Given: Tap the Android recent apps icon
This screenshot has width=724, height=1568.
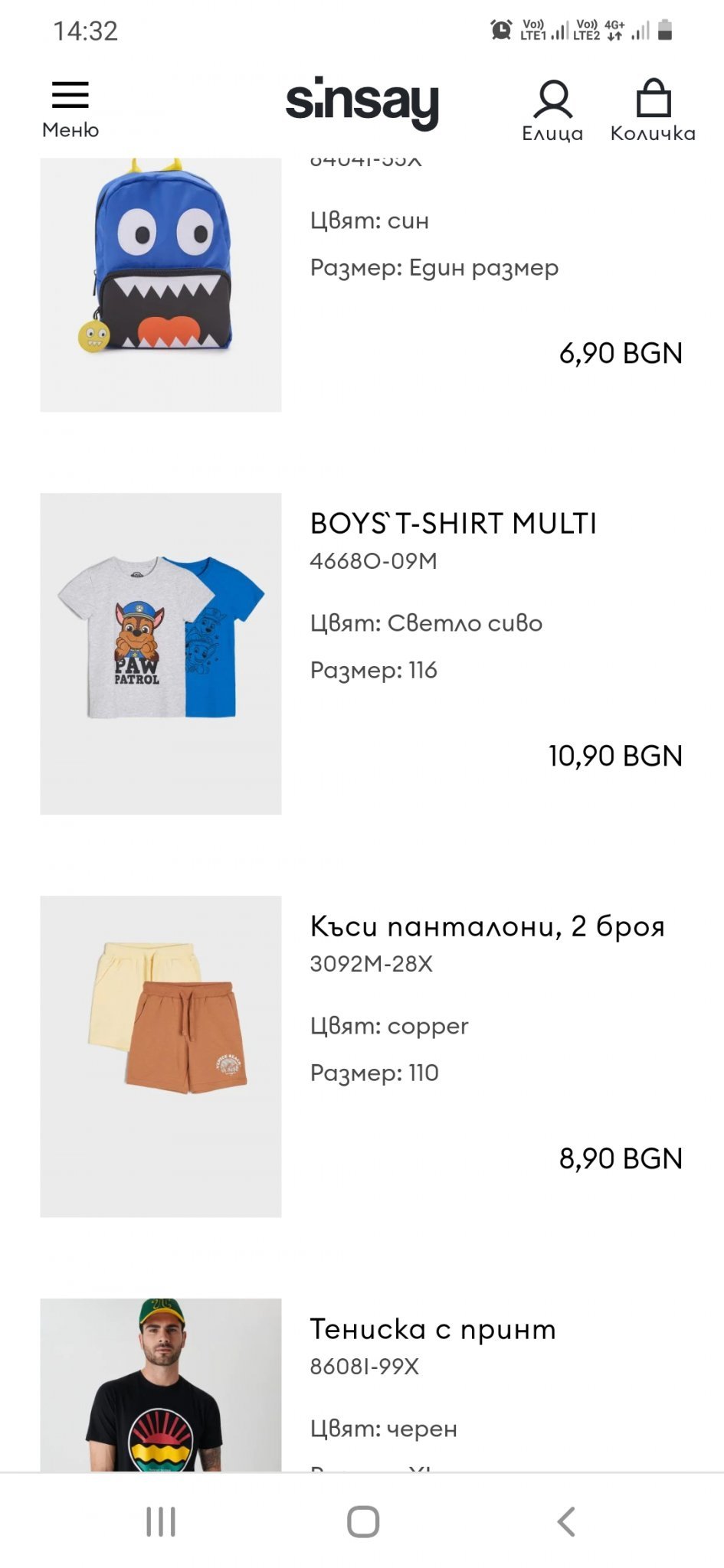Looking at the screenshot, I should (161, 1521).
